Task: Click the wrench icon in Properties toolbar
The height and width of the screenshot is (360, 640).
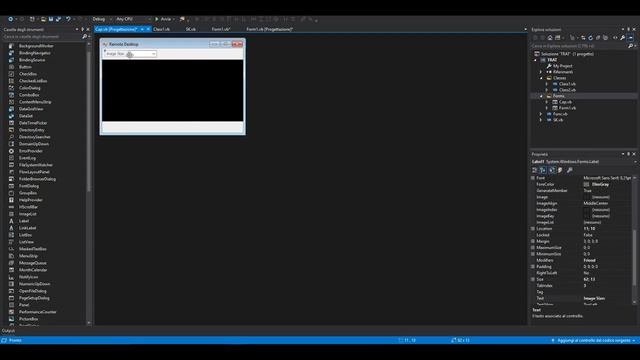Action: point(570,170)
